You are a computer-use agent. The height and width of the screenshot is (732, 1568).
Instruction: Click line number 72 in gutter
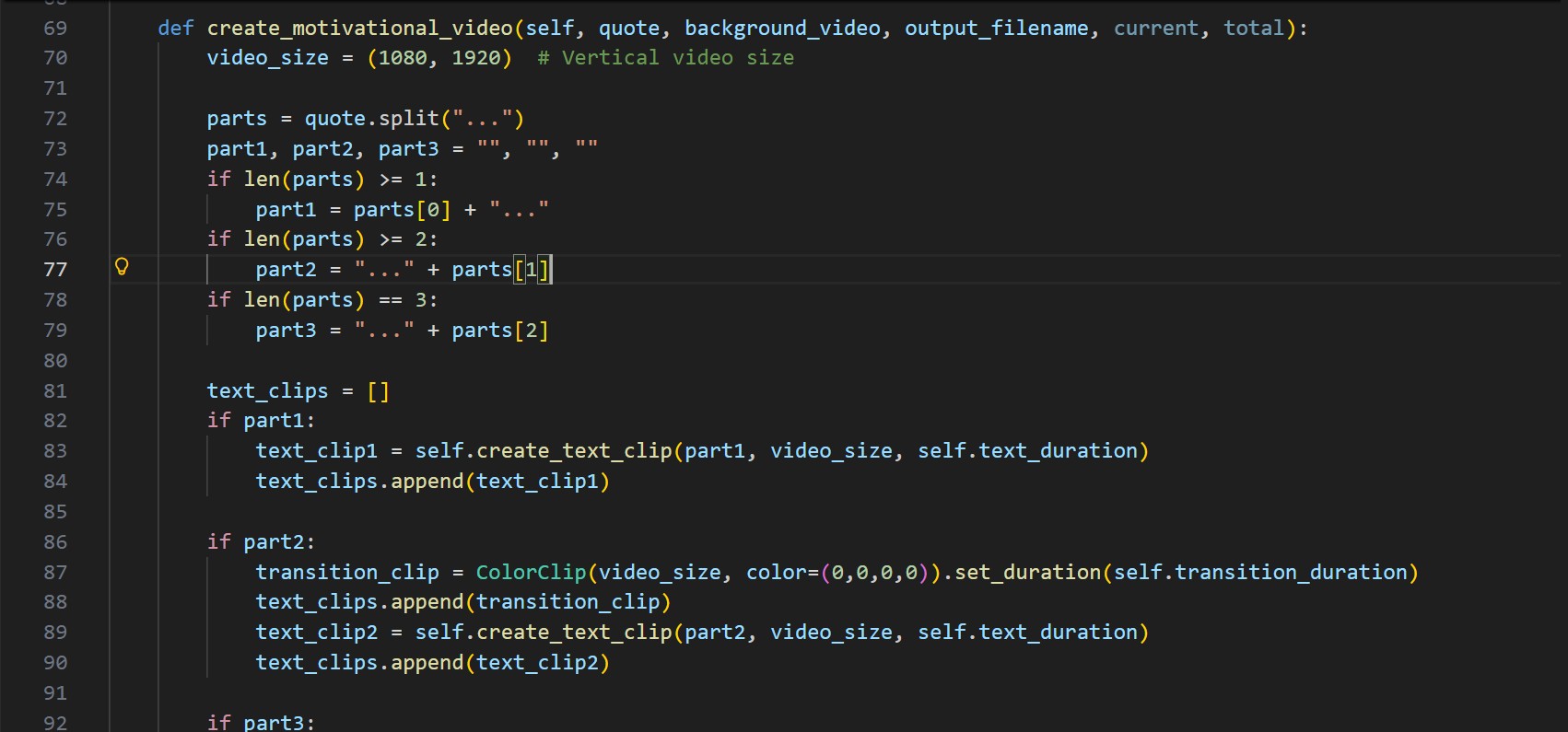pyautogui.click(x=55, y=119)
